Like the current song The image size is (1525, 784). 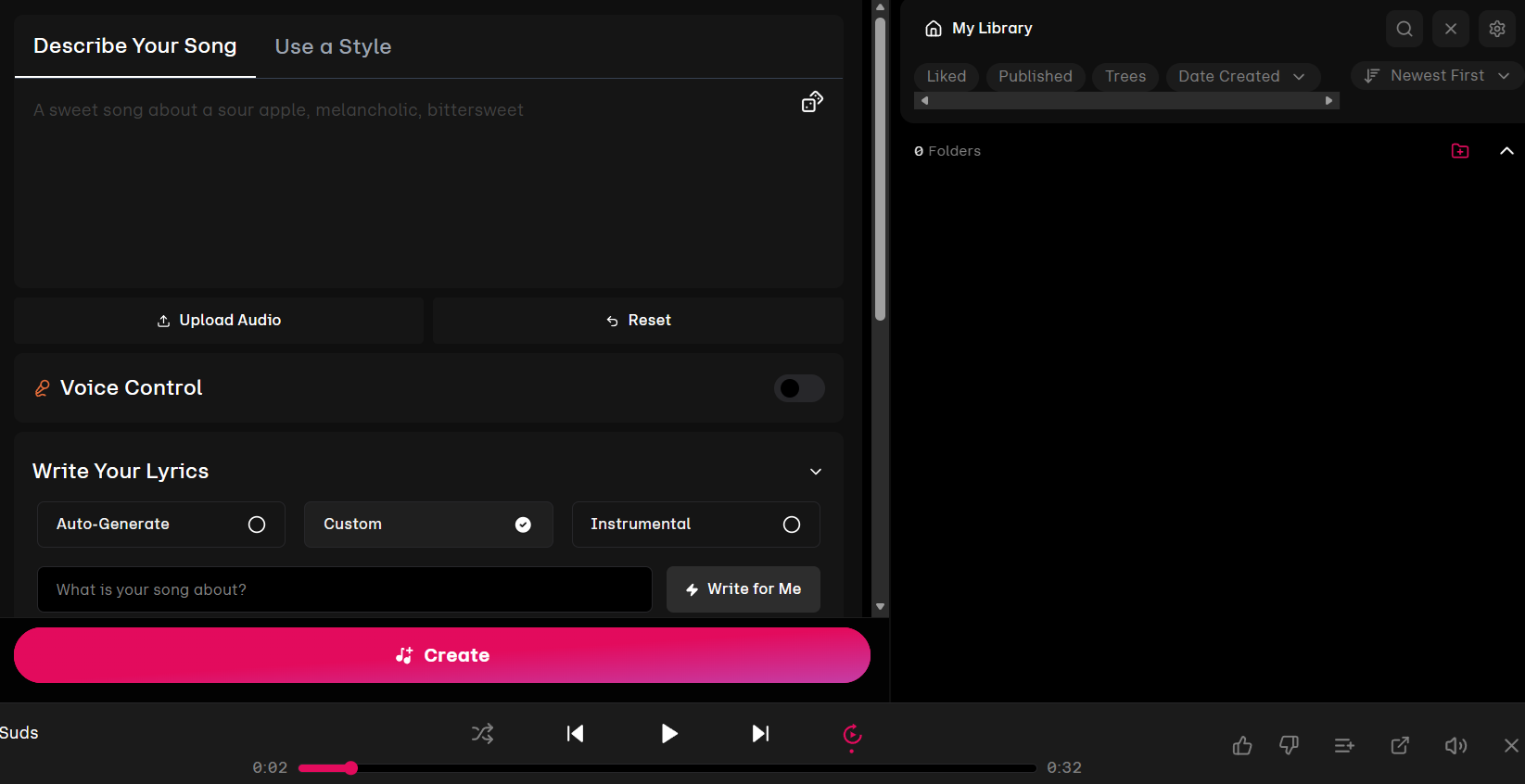(1242, 745)
